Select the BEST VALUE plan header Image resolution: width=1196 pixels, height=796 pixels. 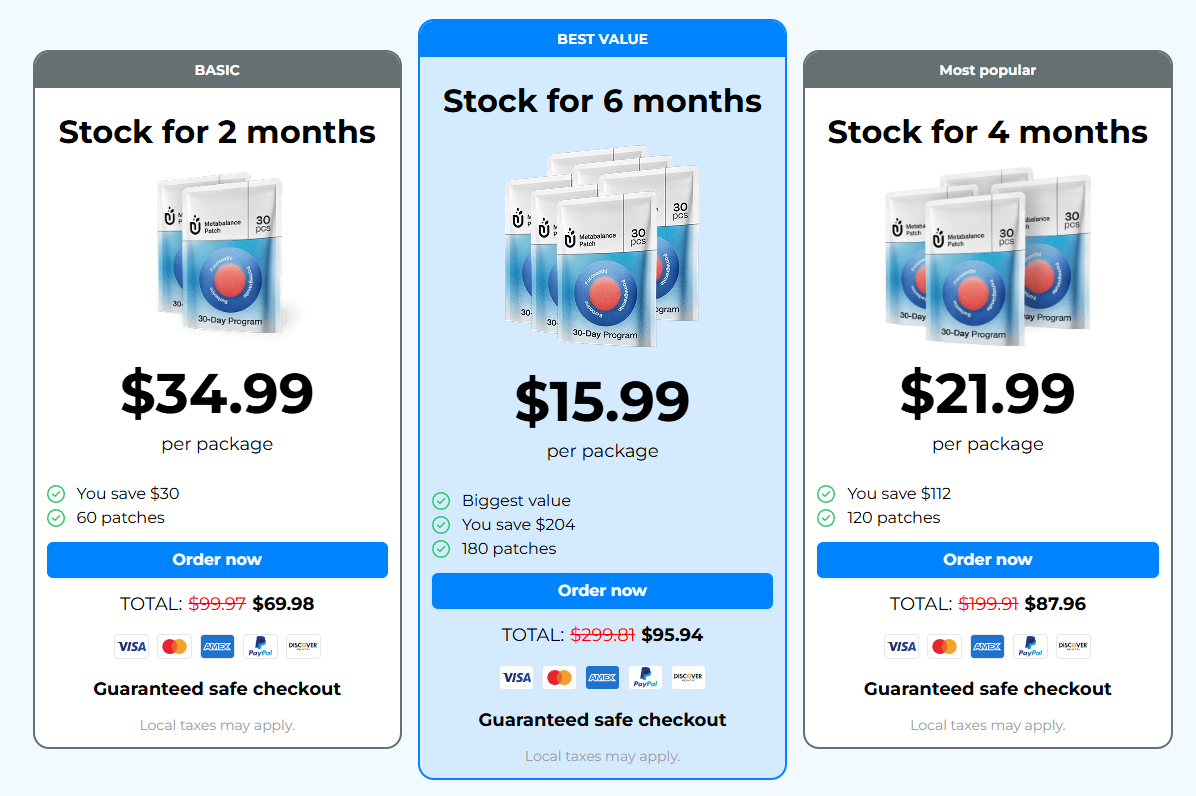pyautogui.click(x=603, y=39)
